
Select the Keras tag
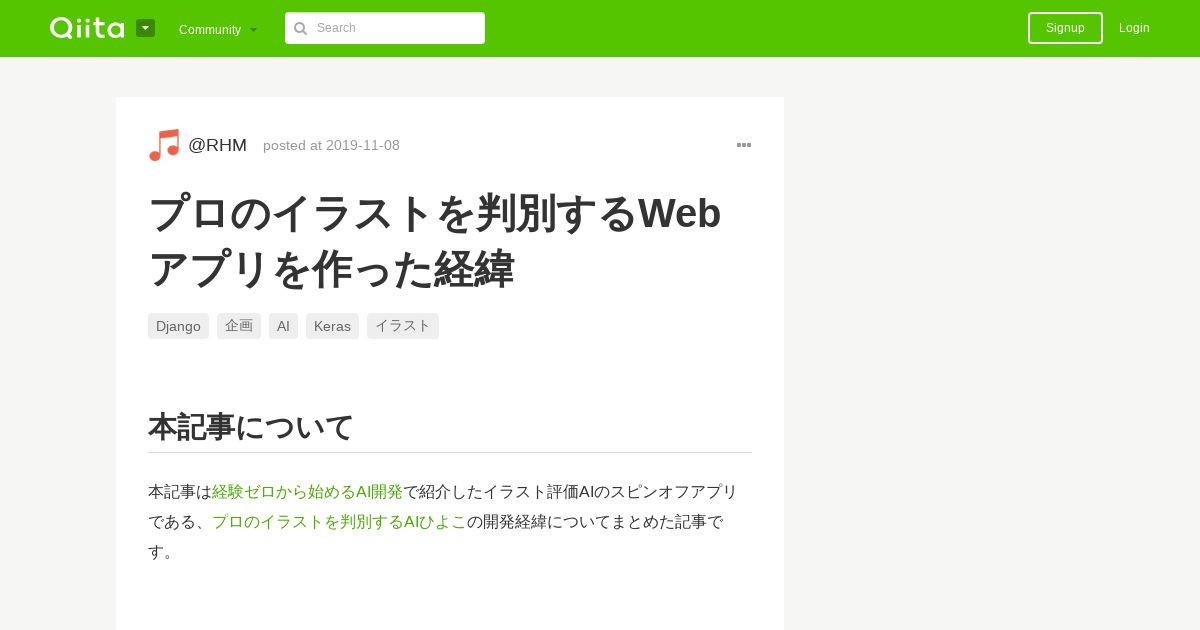tap(332, 326)
